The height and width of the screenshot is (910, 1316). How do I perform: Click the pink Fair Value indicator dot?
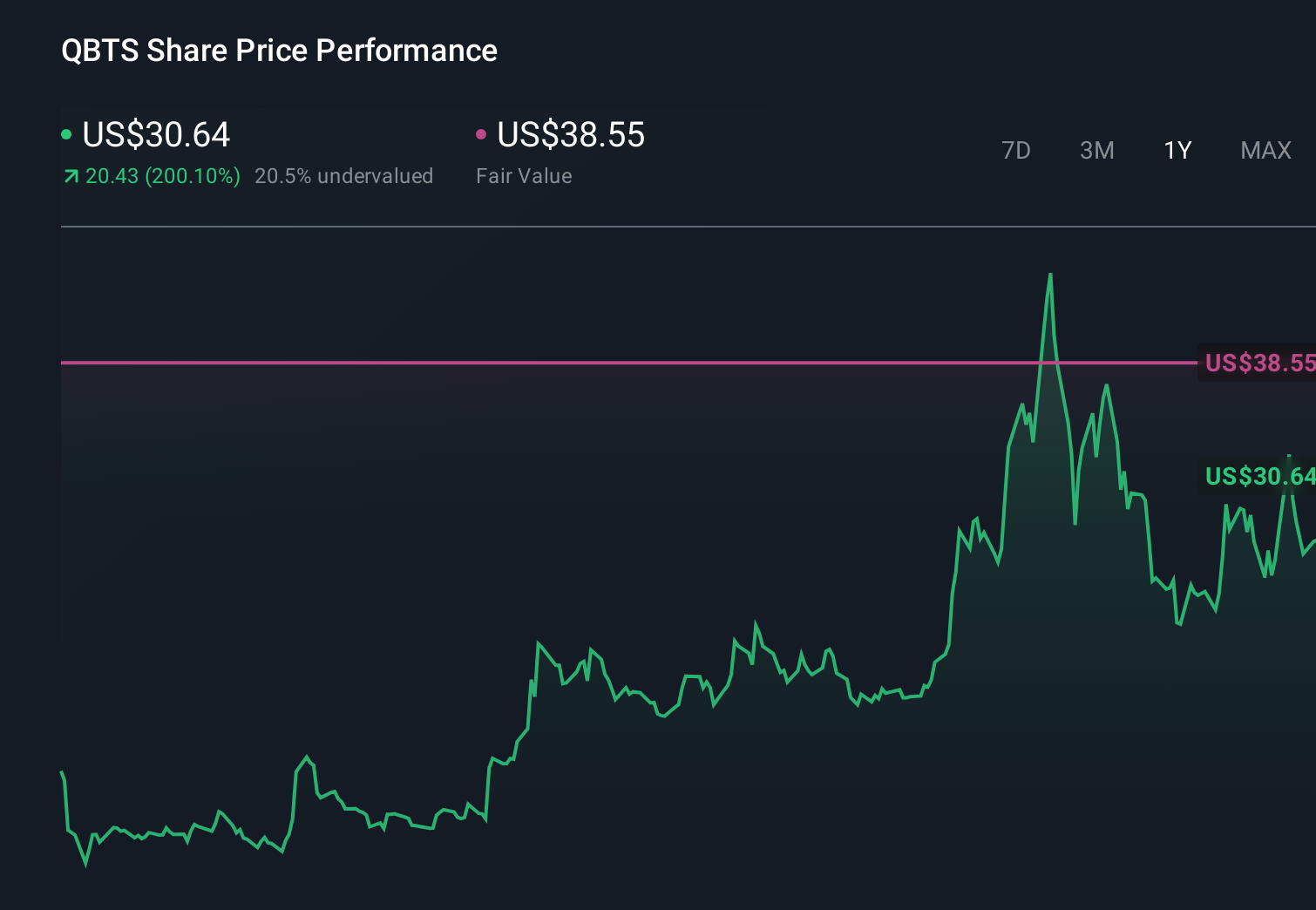click(481, 133)
